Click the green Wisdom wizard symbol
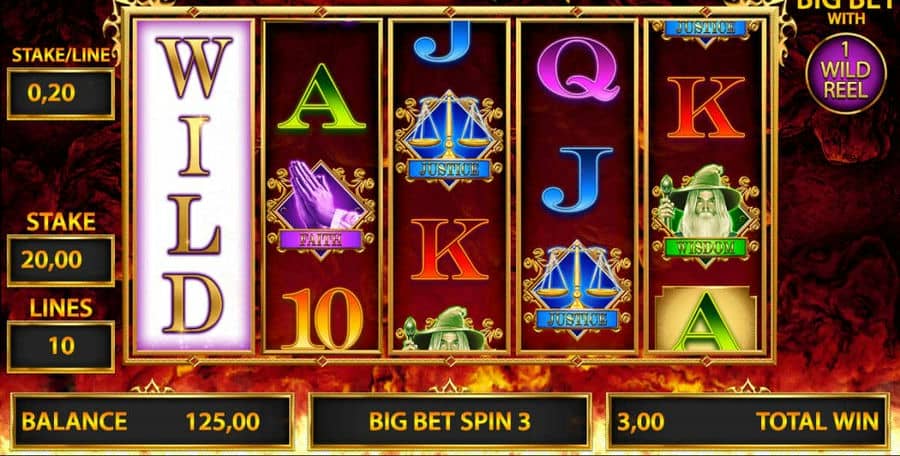 pos(705,215)
